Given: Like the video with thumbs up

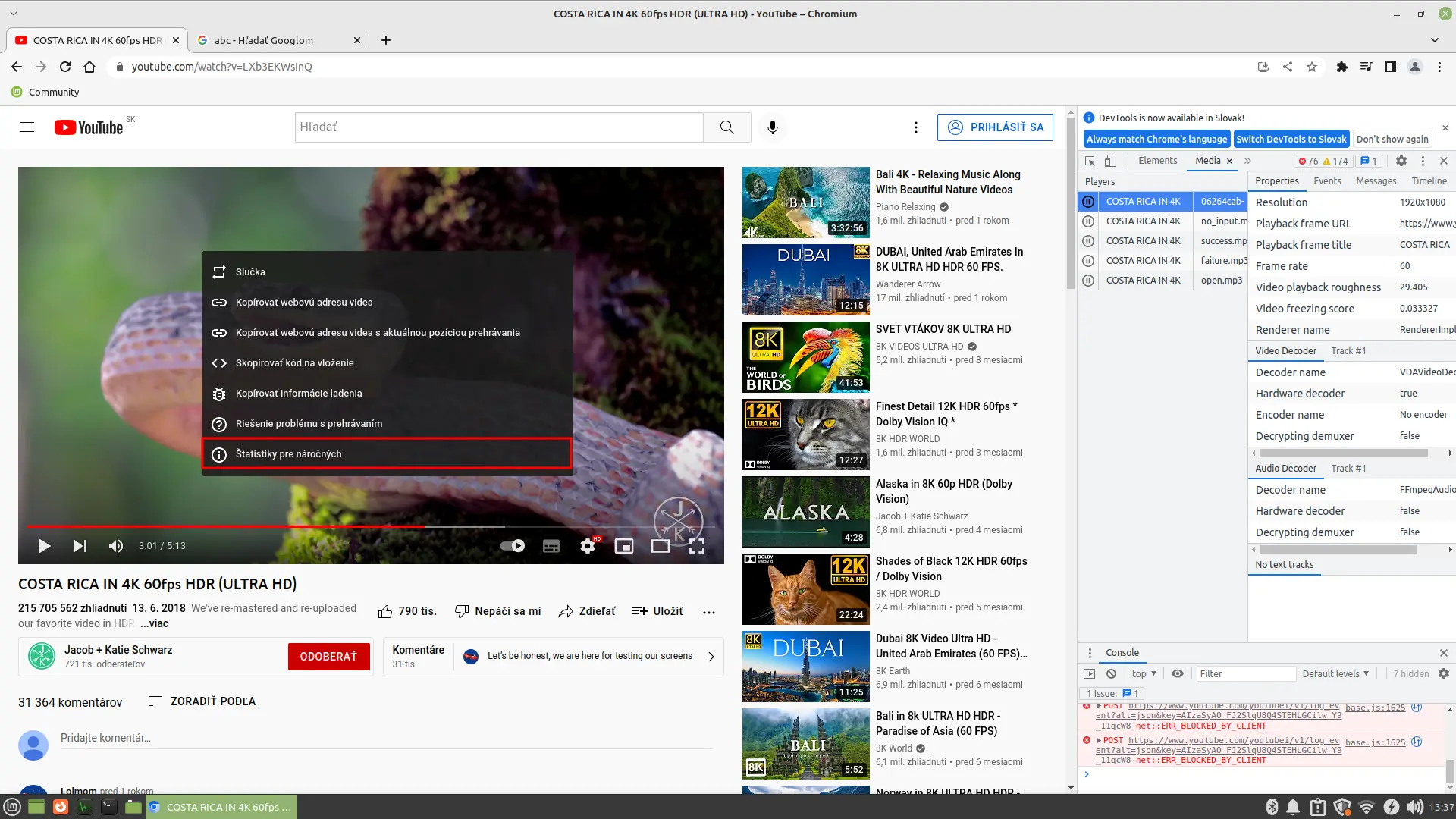Looking at the screenshot, I should click(407, 611).
